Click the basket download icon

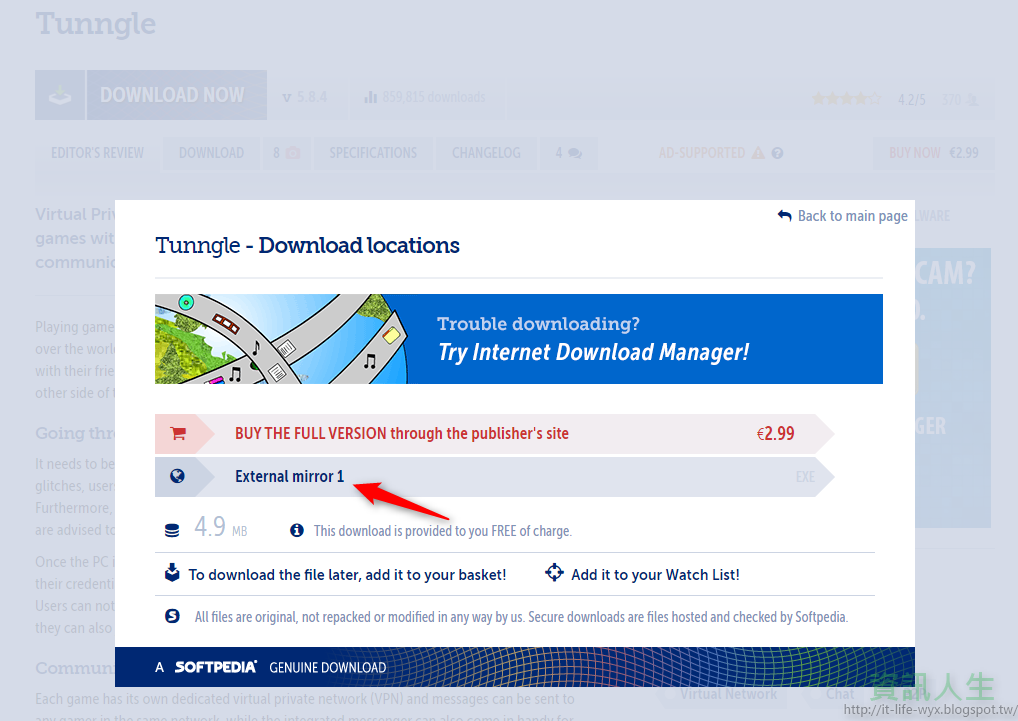[172, 573]
